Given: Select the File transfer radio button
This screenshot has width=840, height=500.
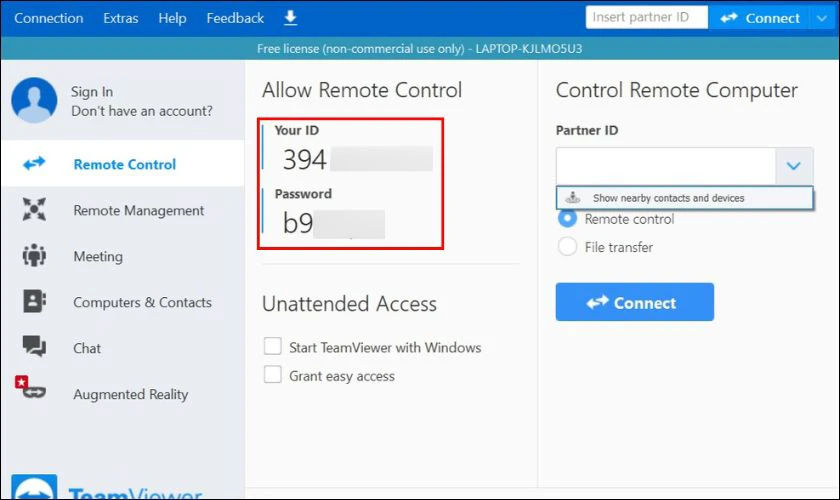Looking at the screenshot, I should (x=567, y=246).
